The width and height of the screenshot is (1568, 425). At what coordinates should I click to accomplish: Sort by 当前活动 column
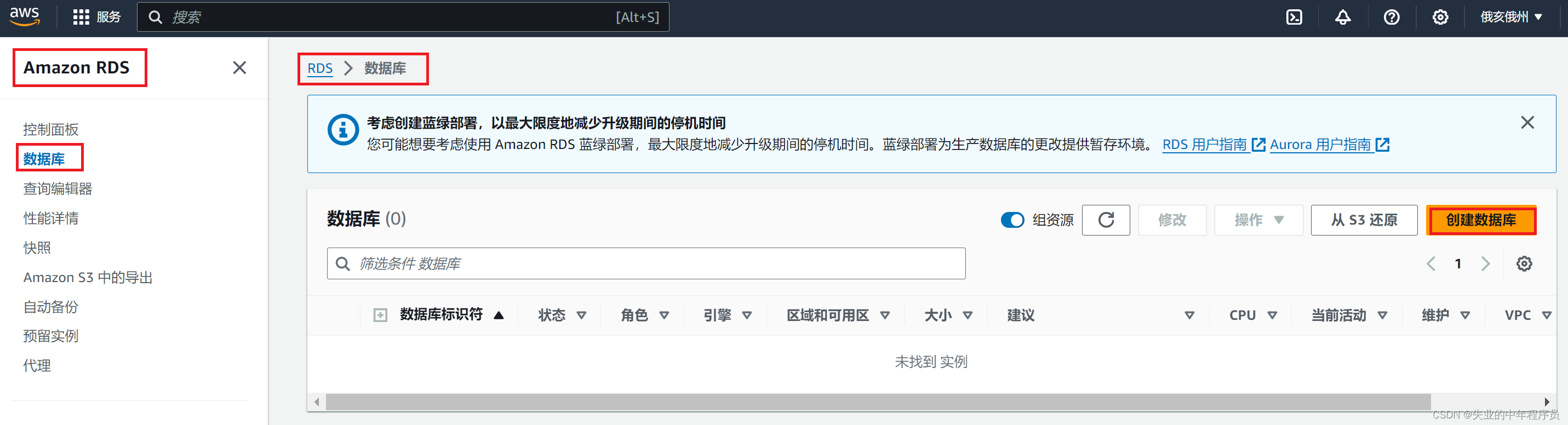click(1349, 315)
